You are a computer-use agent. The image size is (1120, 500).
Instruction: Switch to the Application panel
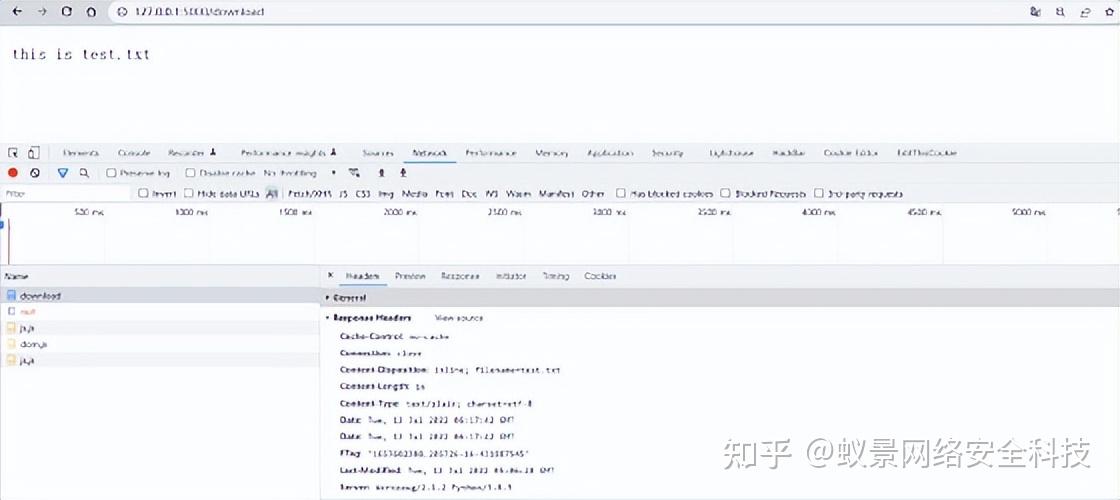point(610,153)
